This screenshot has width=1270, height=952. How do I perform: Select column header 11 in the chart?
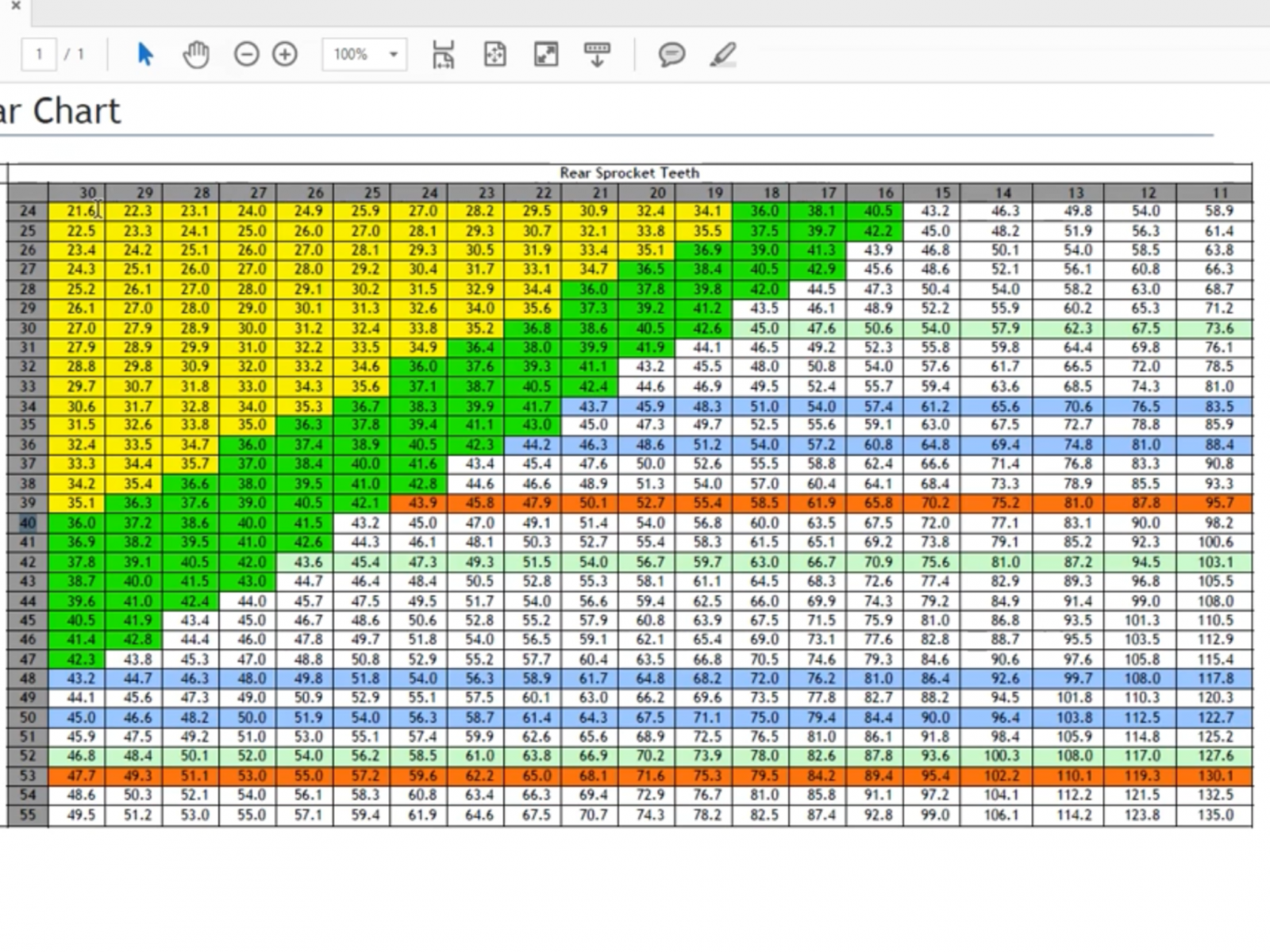[x=1219, y=193]
